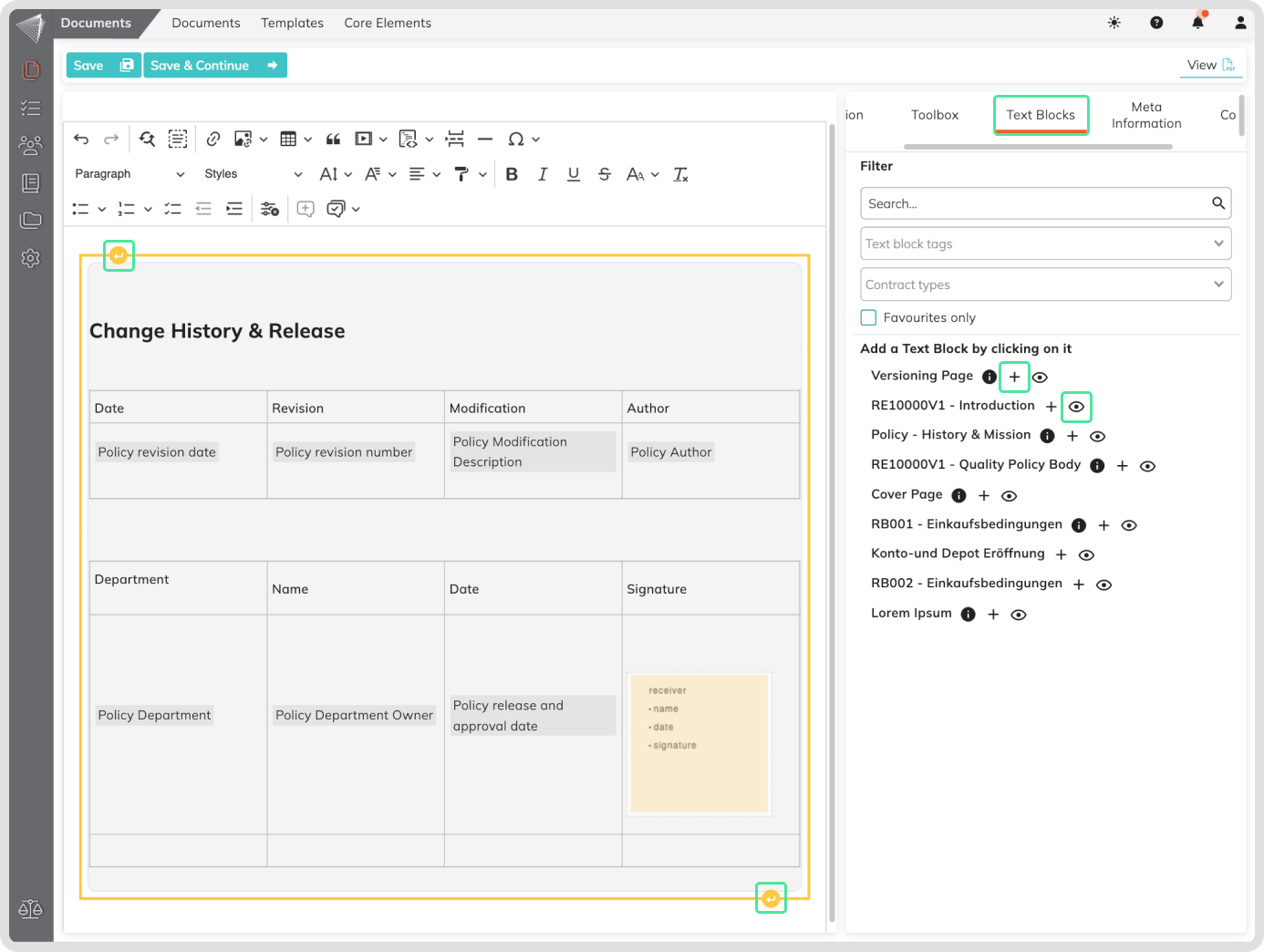The height and width of the screenshot is (952, 1264).
Task: Open notifications bell
Action: (1197, 23)
